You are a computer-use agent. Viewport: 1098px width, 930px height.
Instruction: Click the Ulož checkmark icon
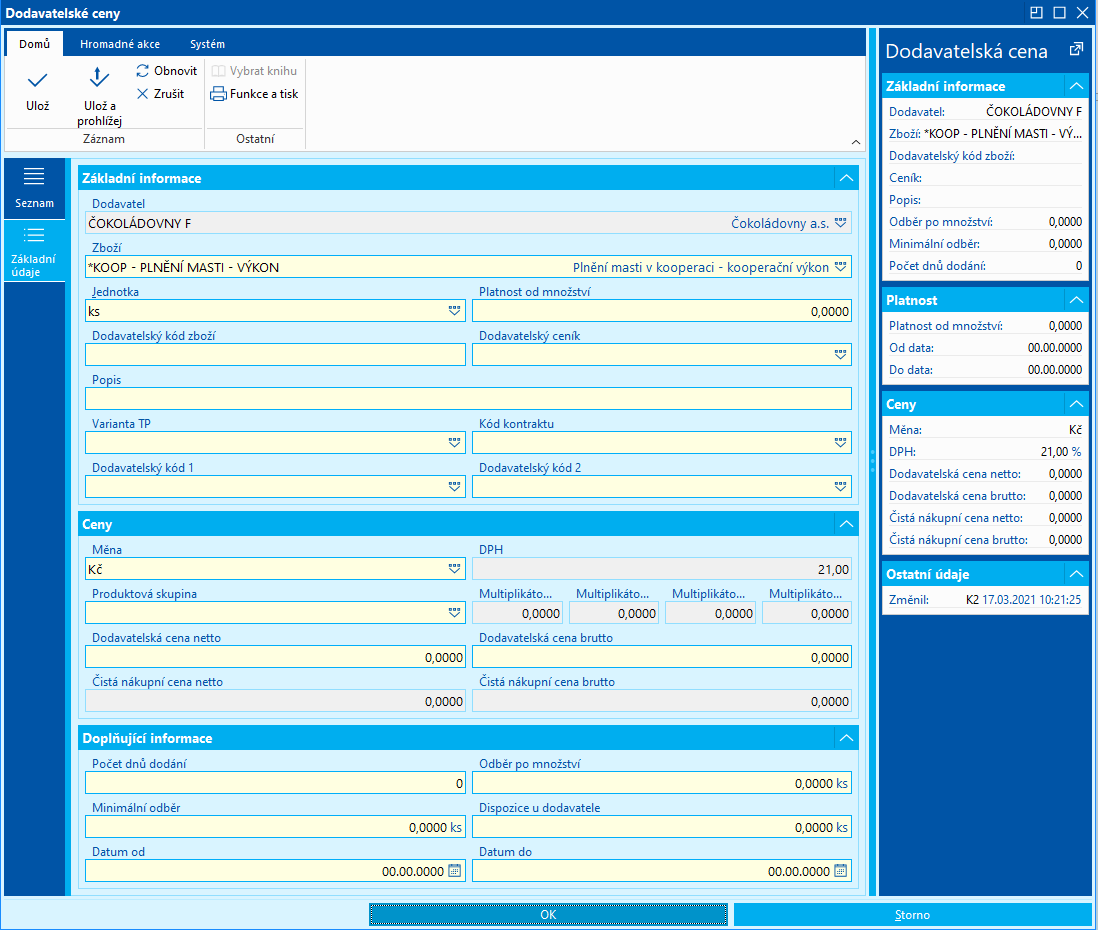pos(37,81)
